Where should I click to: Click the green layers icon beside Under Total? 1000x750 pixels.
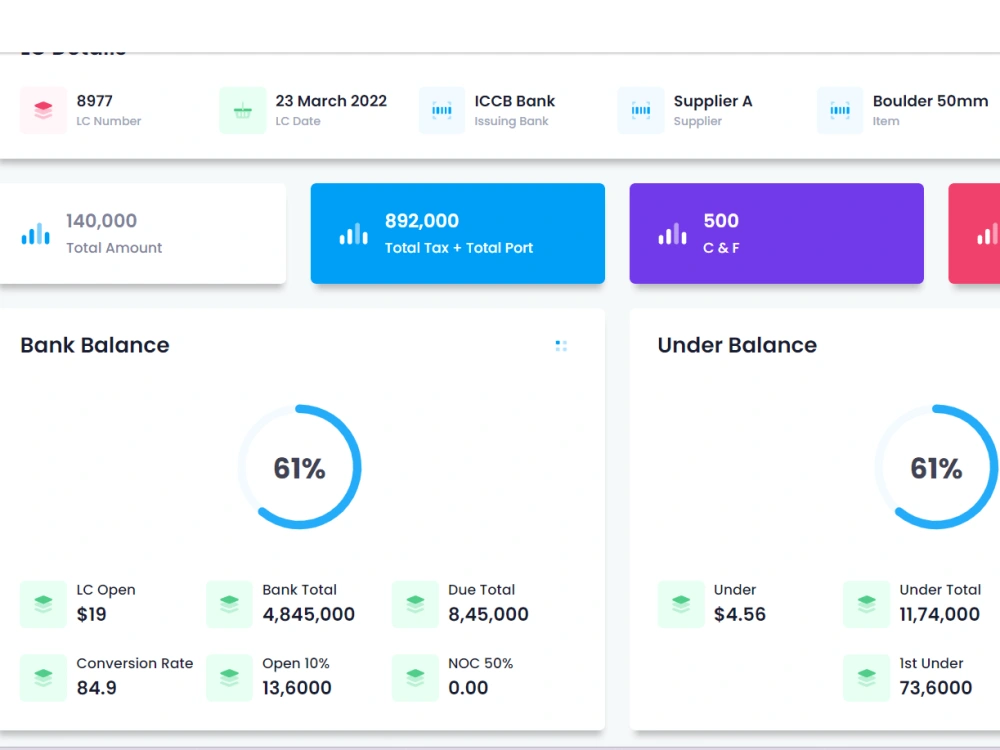(866, 604)
